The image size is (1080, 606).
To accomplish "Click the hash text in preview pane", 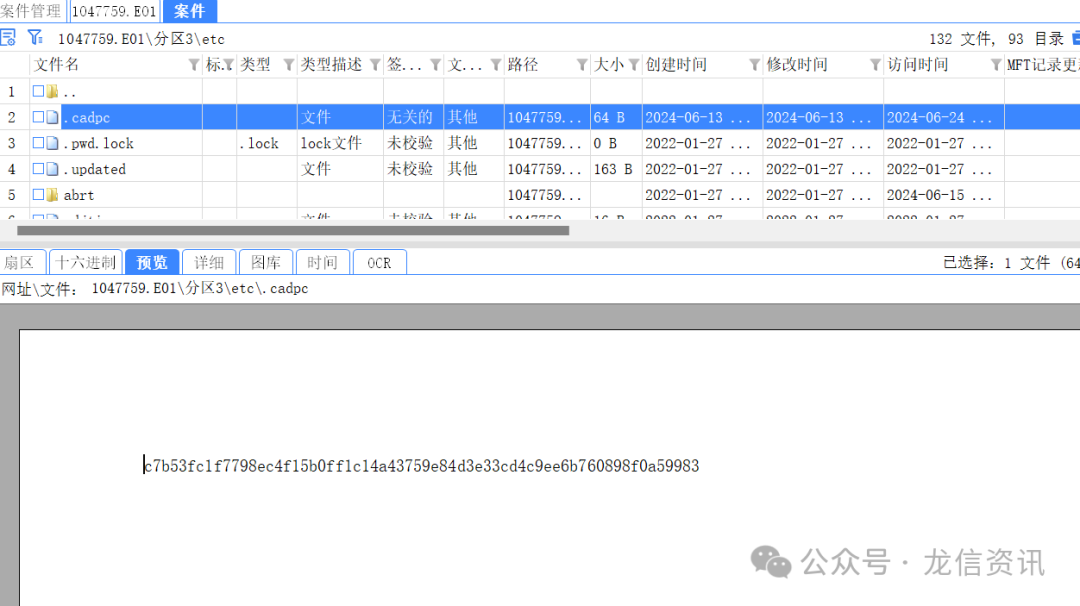I will [x=421, y=466].
